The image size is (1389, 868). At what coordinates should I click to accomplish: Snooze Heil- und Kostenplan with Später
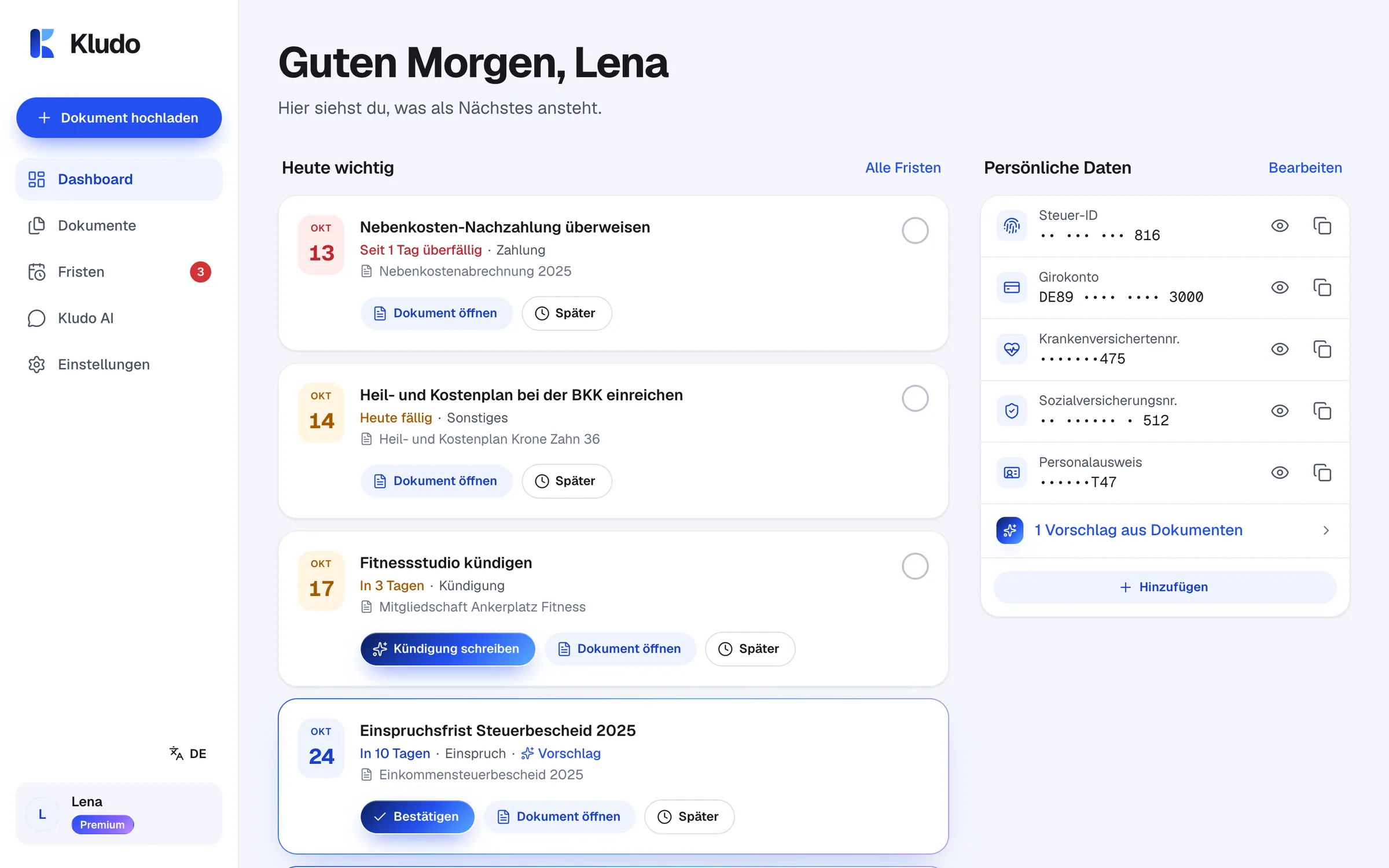(567, 481)
